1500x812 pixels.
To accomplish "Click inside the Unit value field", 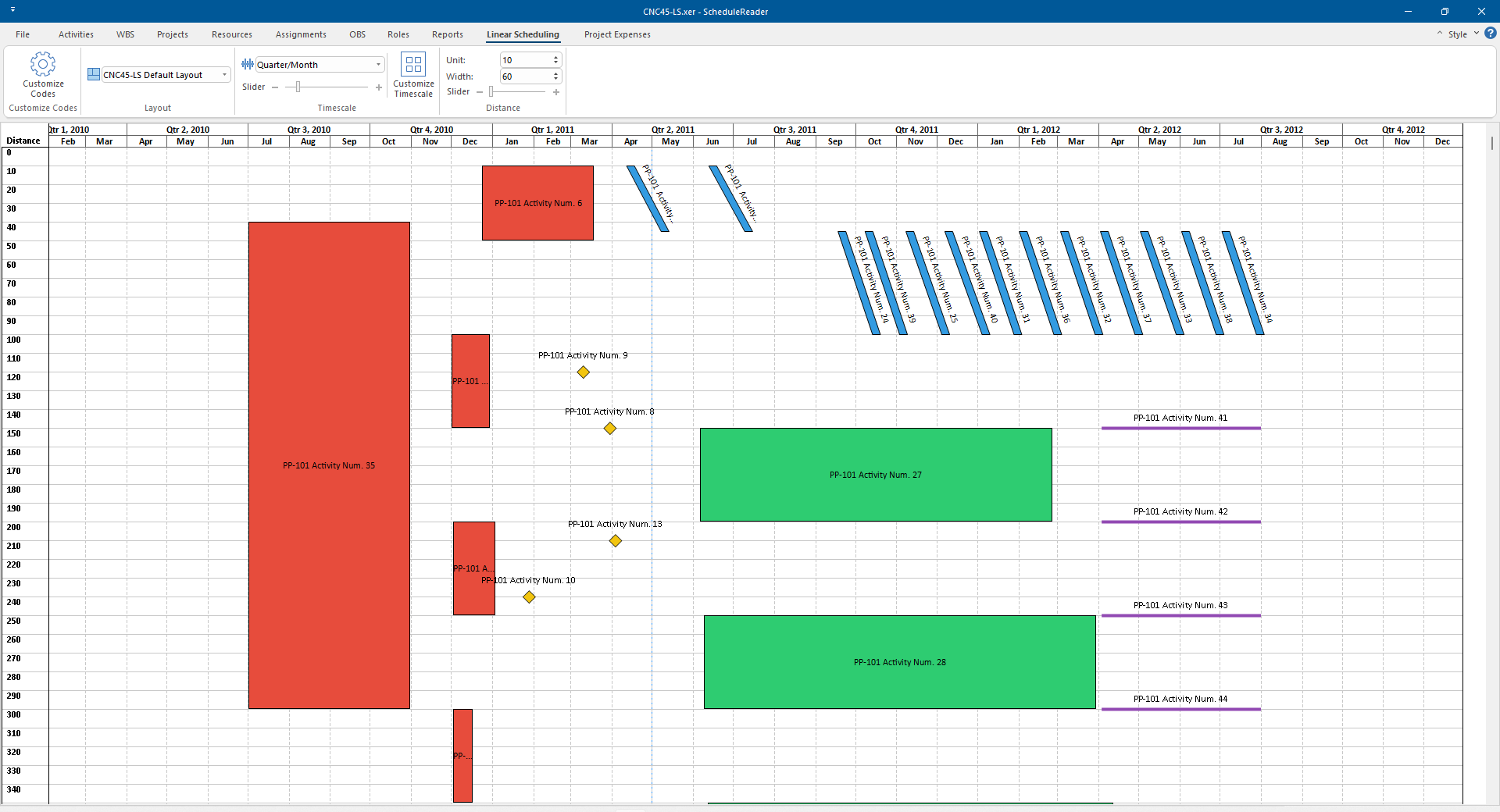I will coord(525,60).
